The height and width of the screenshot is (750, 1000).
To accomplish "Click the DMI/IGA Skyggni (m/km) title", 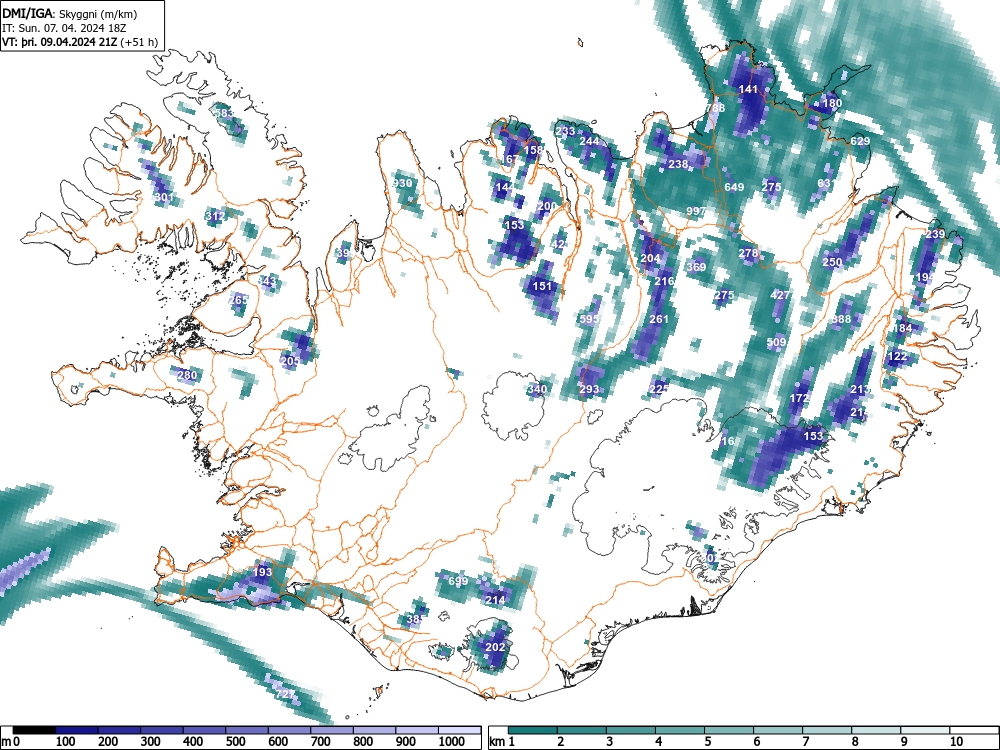I will pos(70,14).
